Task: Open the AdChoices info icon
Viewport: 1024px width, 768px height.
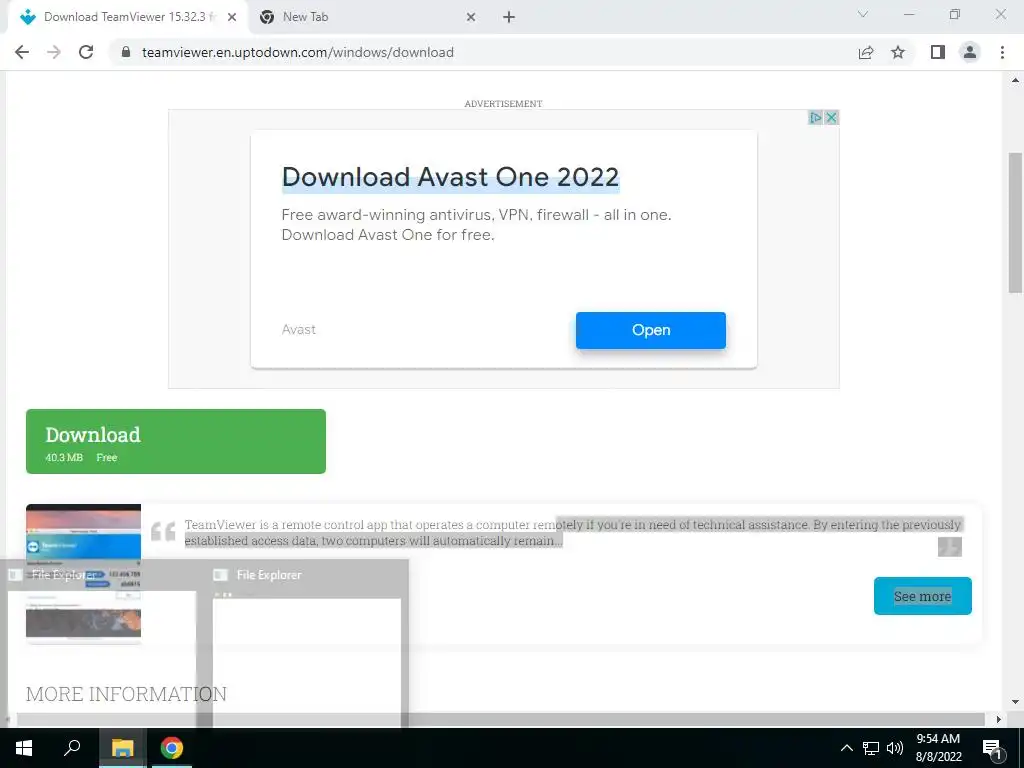Action: (816, 118)
